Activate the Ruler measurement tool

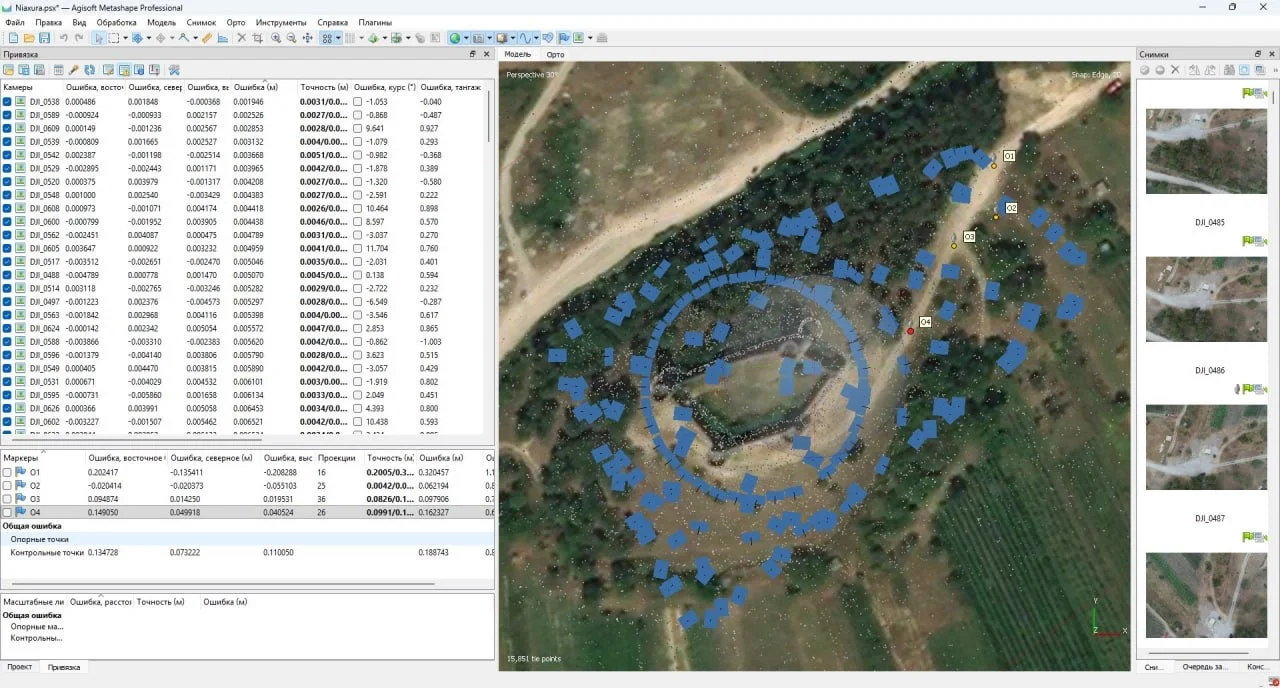click(x=207, y=38)
